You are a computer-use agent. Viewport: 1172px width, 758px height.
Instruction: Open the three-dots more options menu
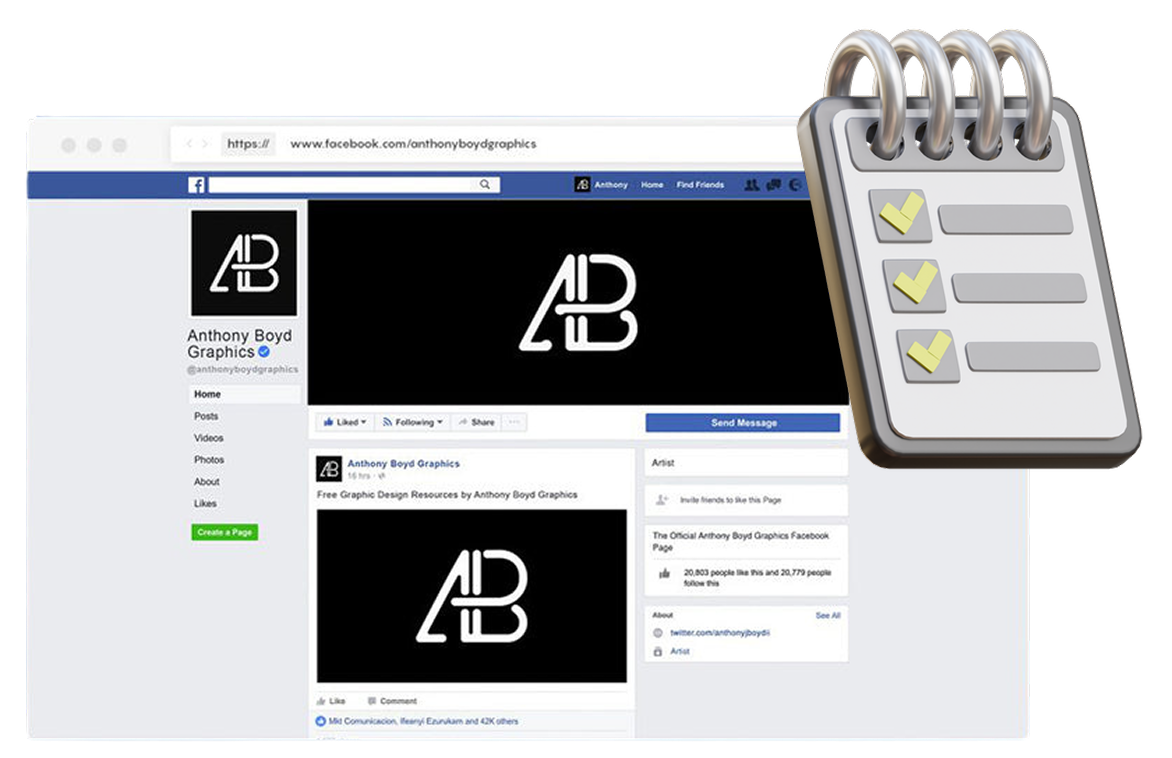coord(514,423)
